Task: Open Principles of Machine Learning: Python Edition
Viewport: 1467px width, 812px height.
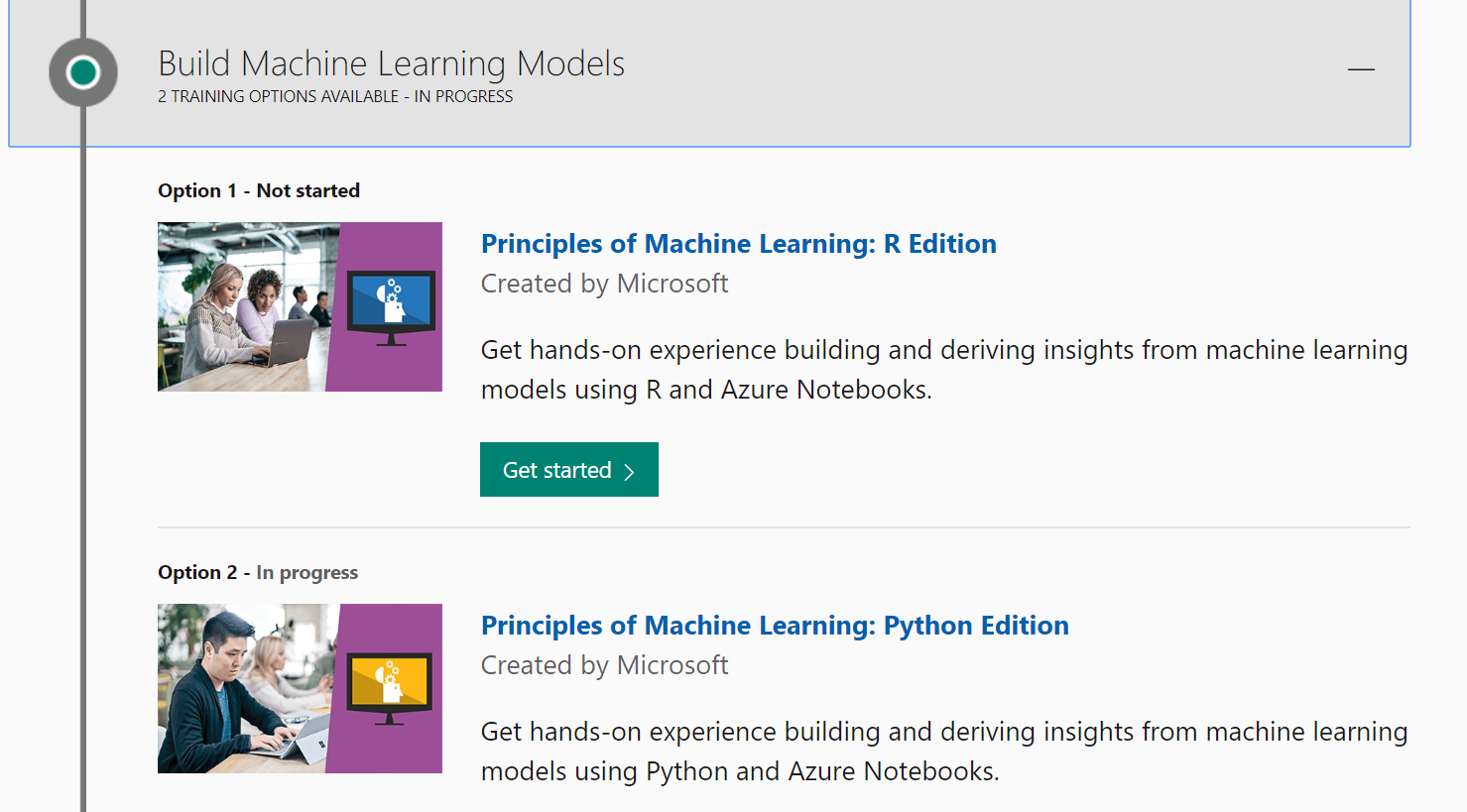Action: [x=775, y=626]
